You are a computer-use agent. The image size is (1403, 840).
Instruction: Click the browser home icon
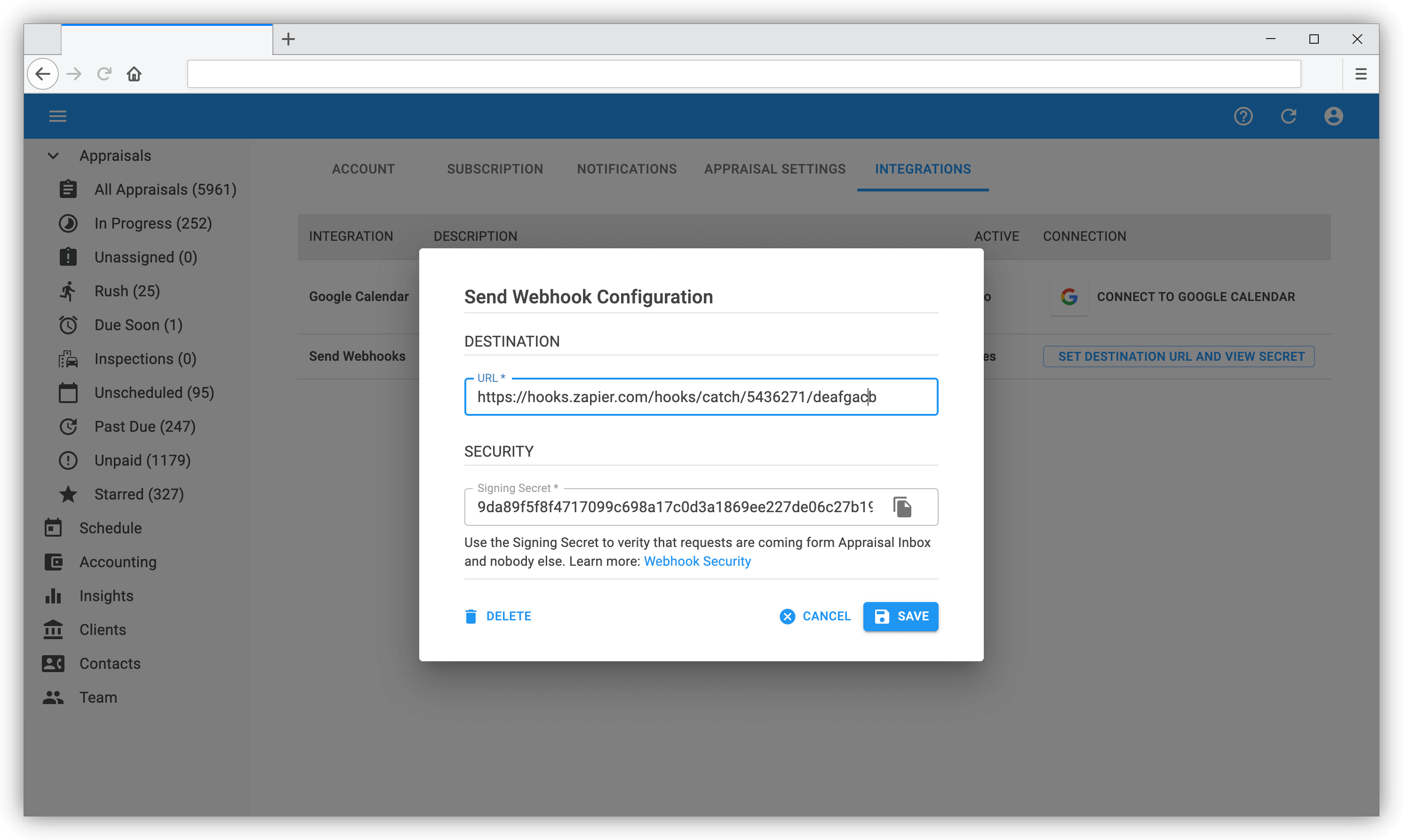(134, 74)
